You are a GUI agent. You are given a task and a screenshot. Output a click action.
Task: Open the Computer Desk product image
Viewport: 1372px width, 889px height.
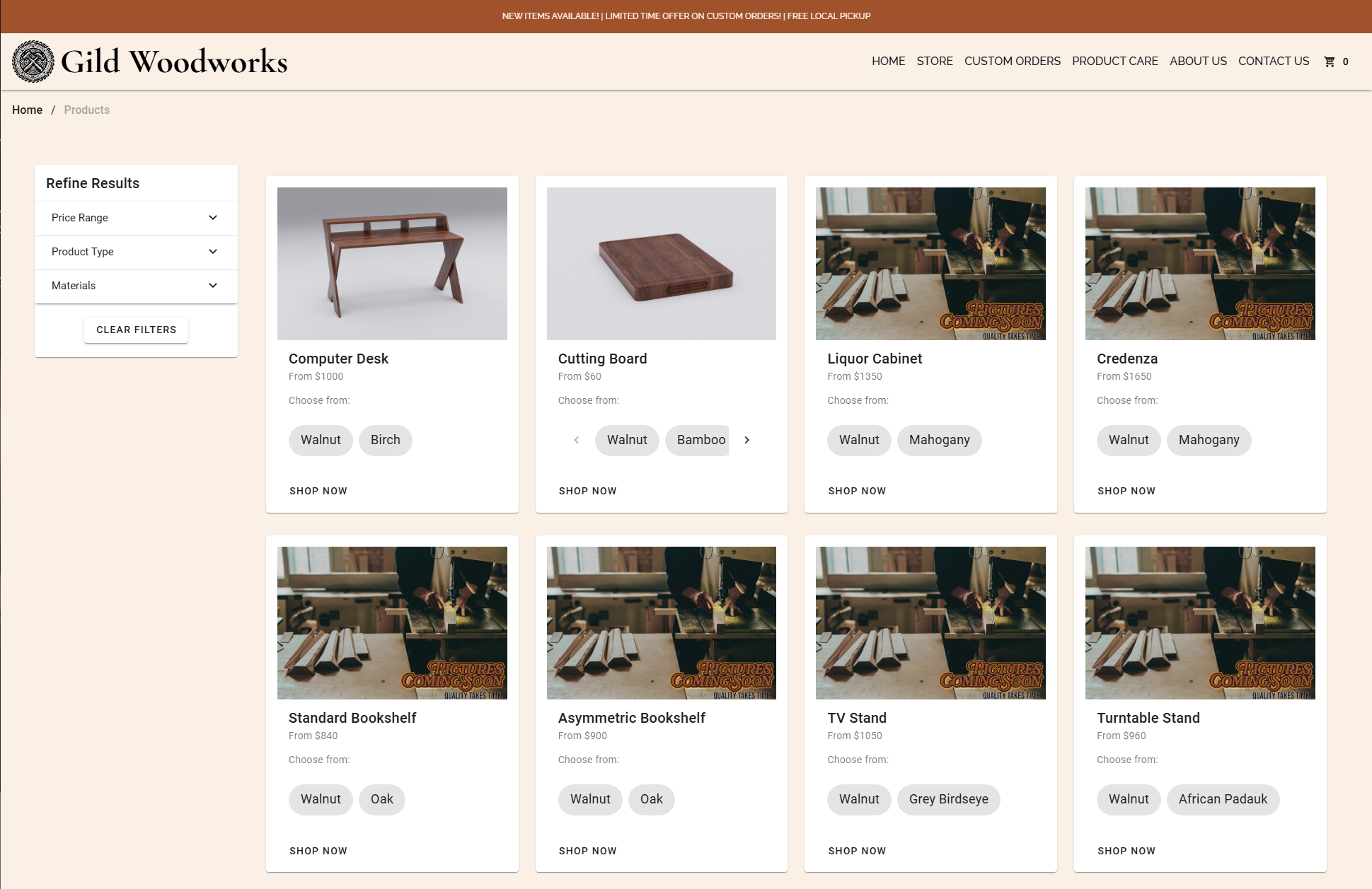click(x=392, y=263)
